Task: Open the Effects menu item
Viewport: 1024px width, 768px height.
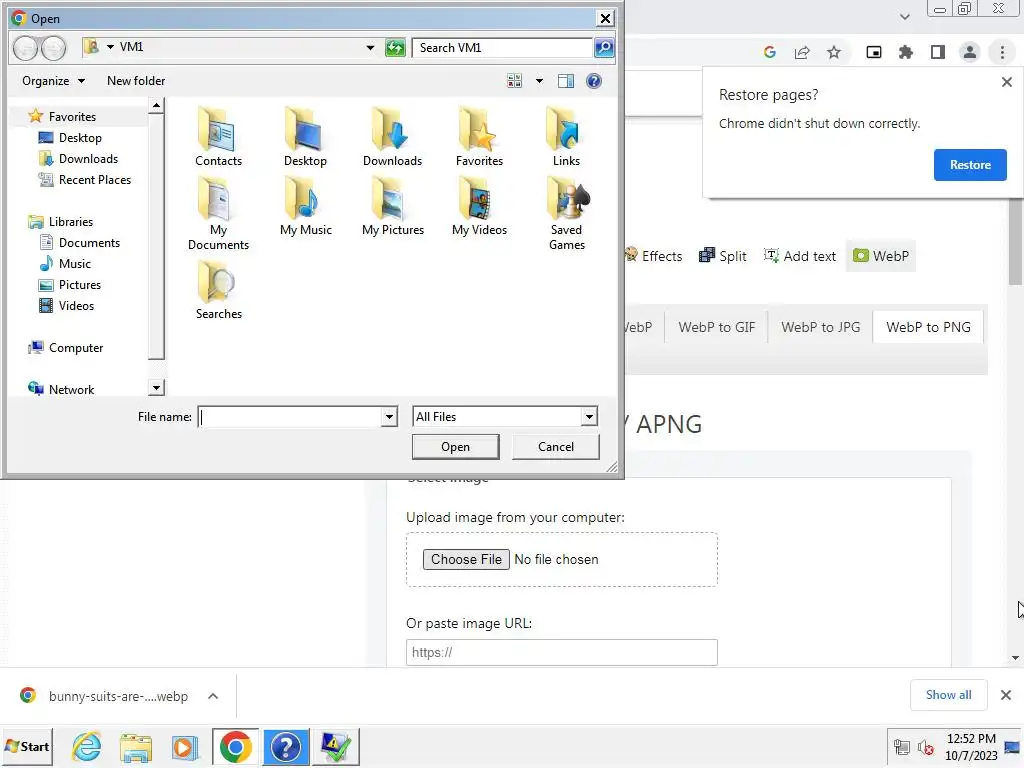Action: point(653,256)
